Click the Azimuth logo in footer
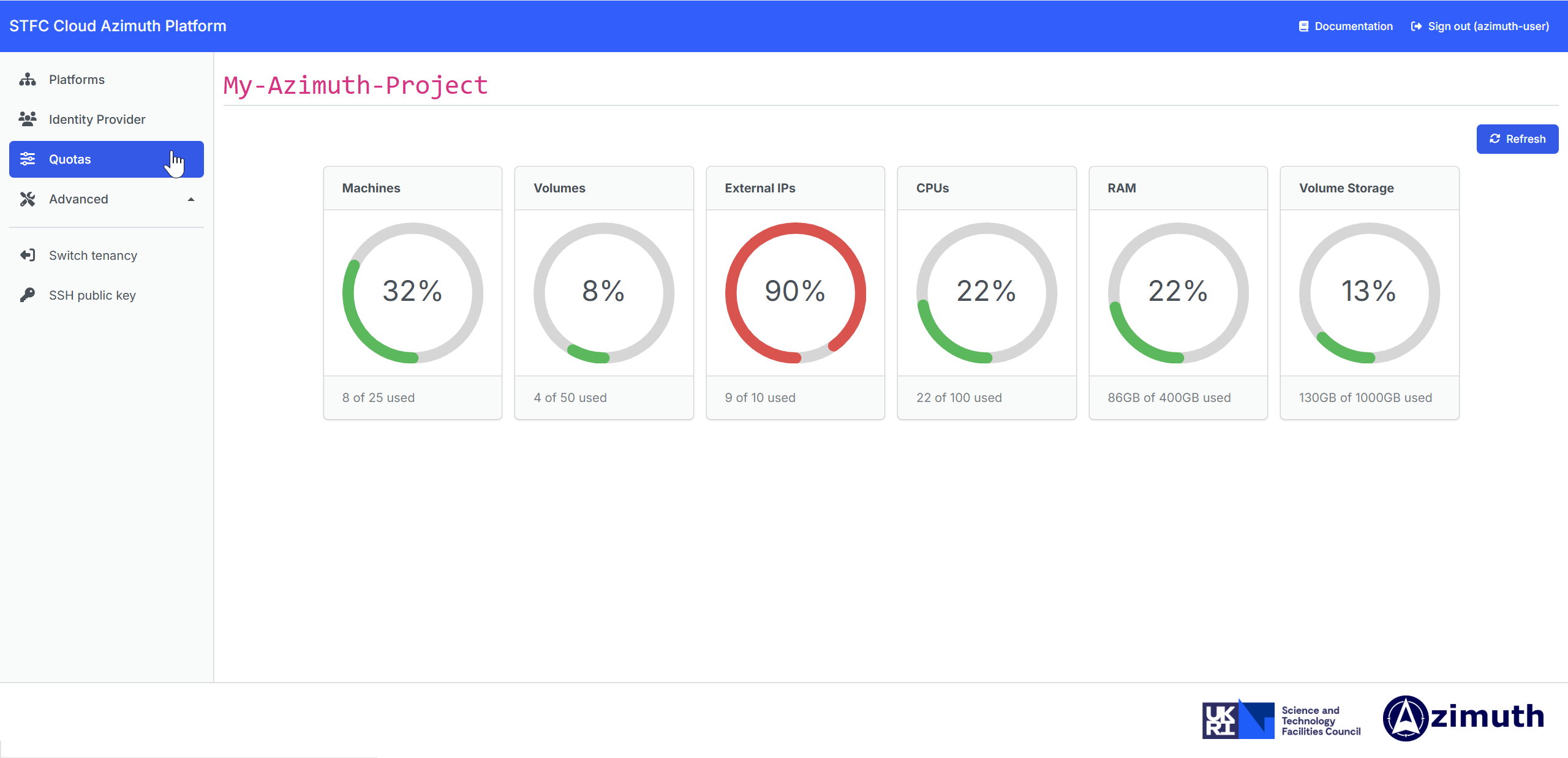 1463,718
